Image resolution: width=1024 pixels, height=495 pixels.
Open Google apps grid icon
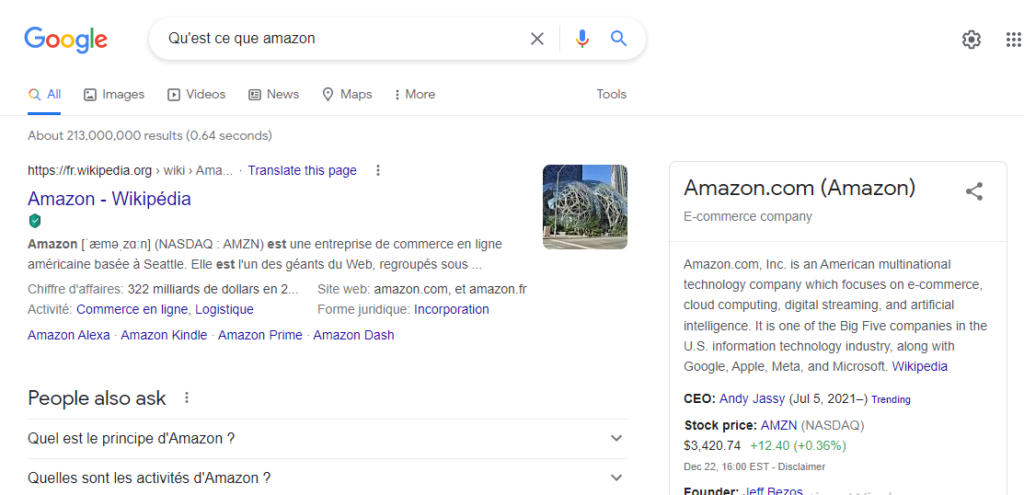(1013, 39)
